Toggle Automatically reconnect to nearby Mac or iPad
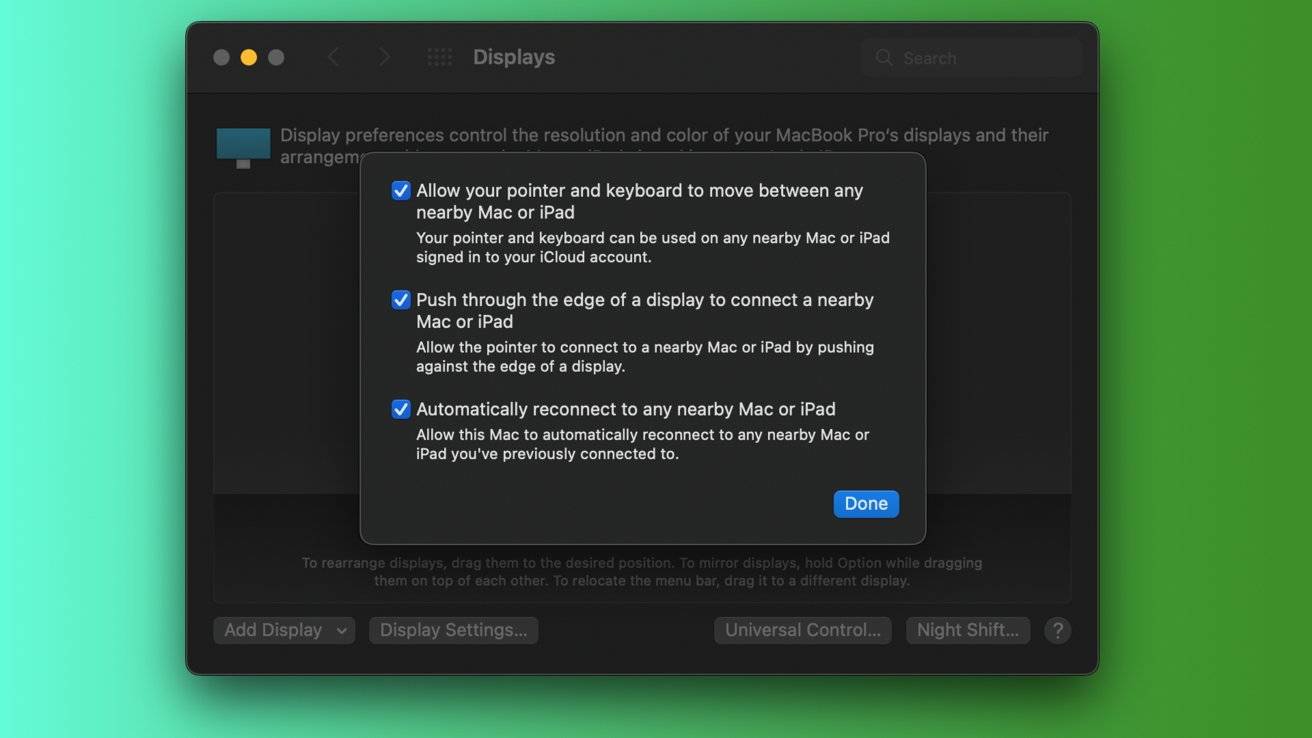 (x=401, y=409)
